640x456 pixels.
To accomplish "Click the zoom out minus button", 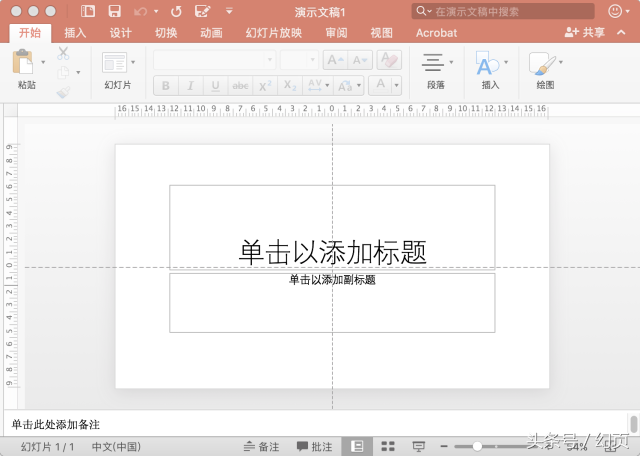I will click(444, 447).
